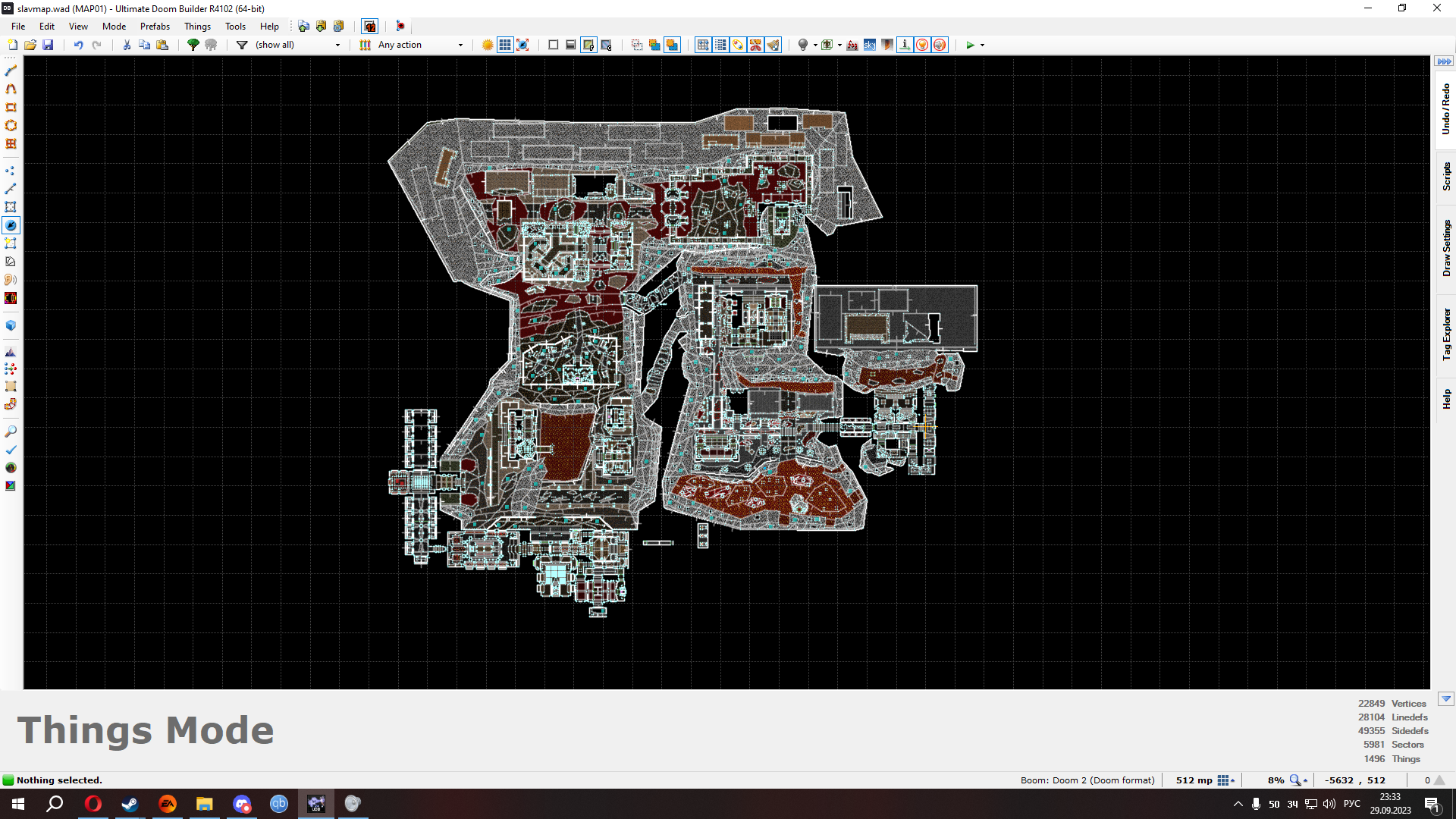This screenshot has height=819, width=1456.
Task: Switch to Vertices mode icon
Action: tap(11, 171)
